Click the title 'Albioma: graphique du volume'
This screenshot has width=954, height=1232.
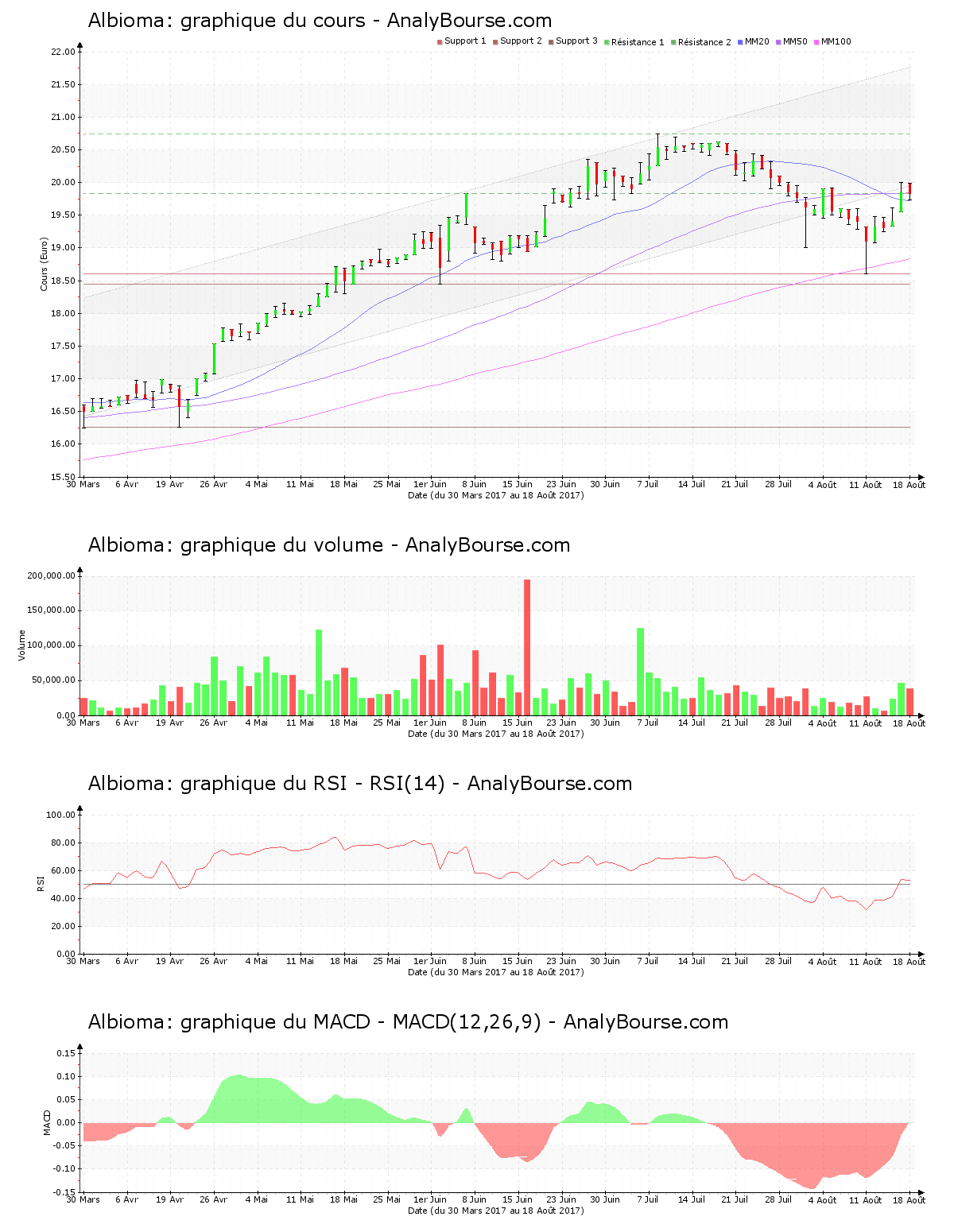329,545
